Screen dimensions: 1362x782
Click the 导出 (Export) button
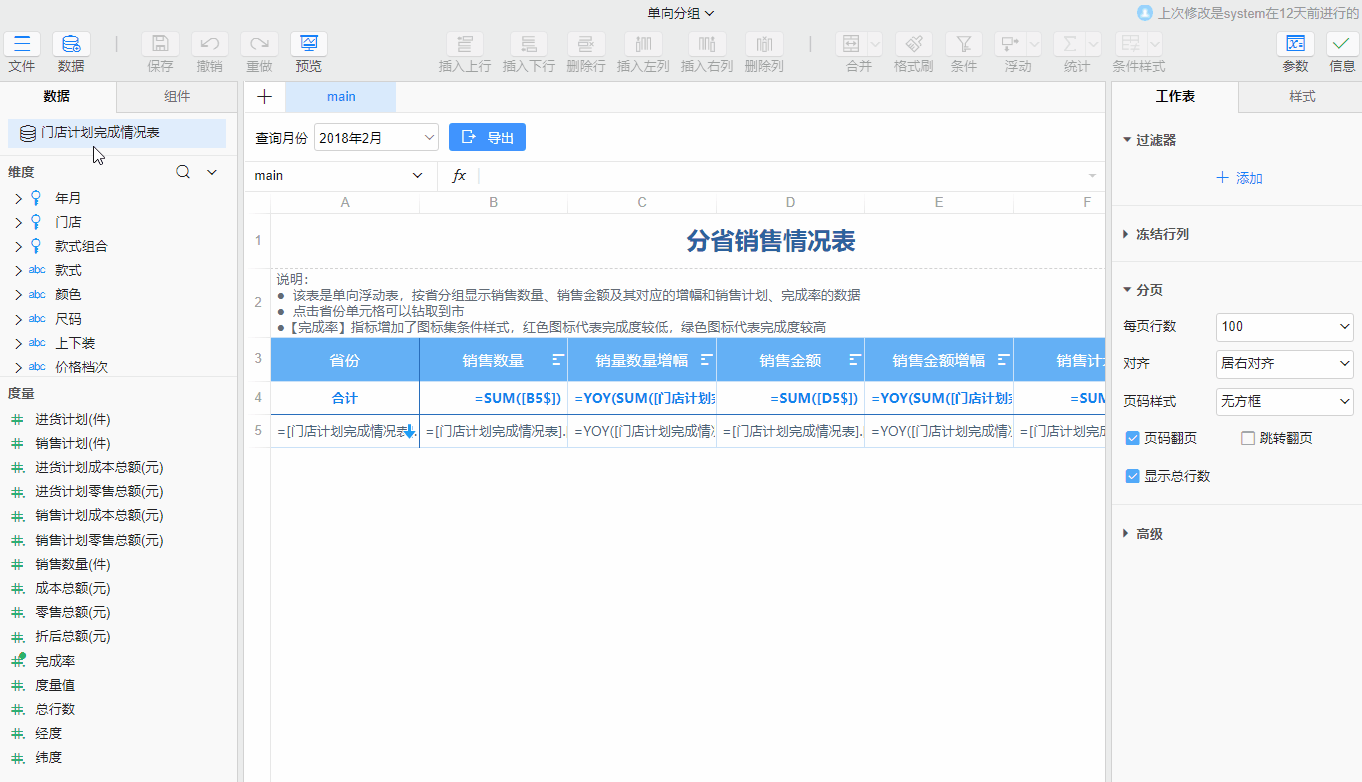487,138
